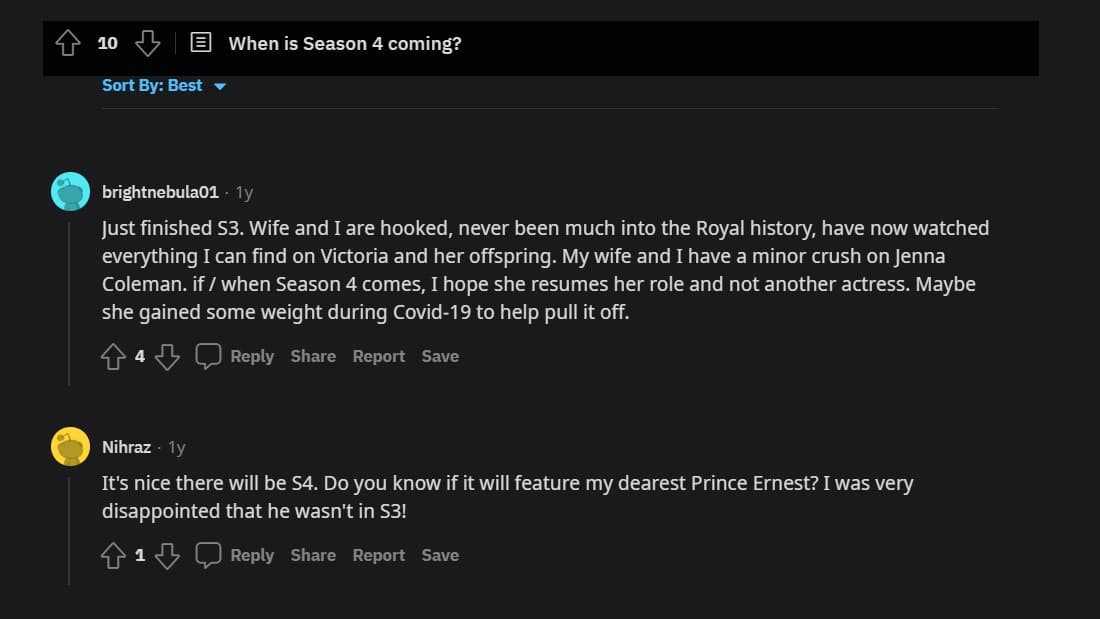Upvote the Season 4 post in header
This screenshot has height=619, width=1100.
coord(68,43)
